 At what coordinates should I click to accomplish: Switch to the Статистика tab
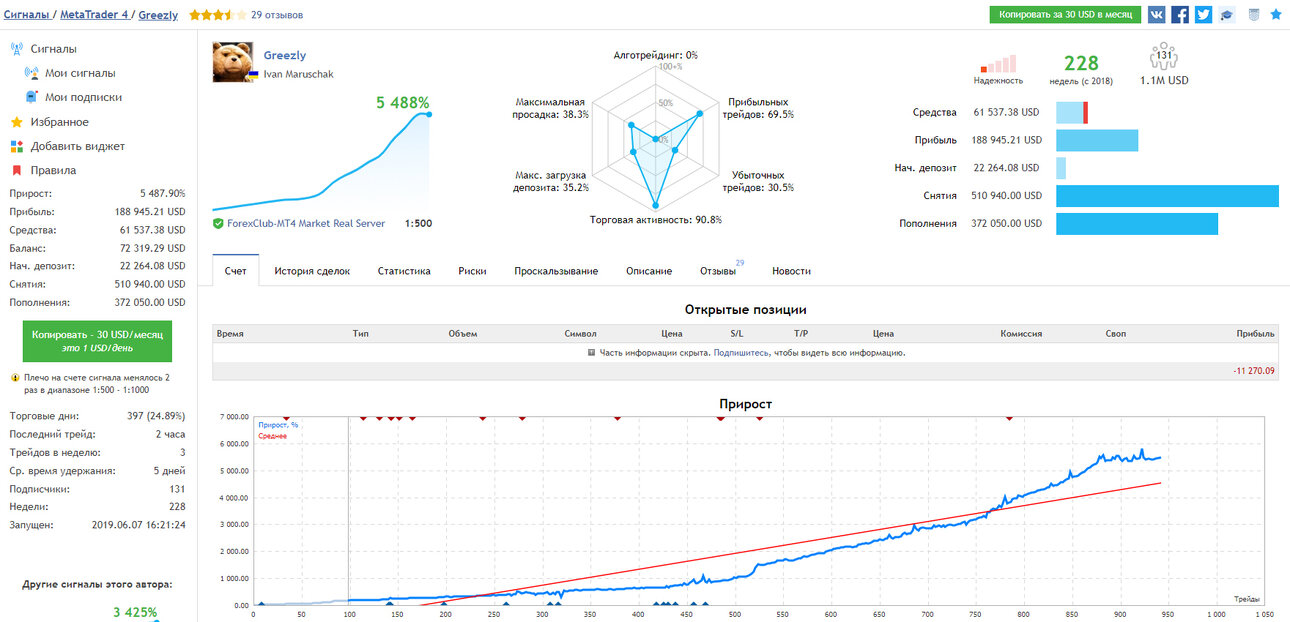click(404, 271)
